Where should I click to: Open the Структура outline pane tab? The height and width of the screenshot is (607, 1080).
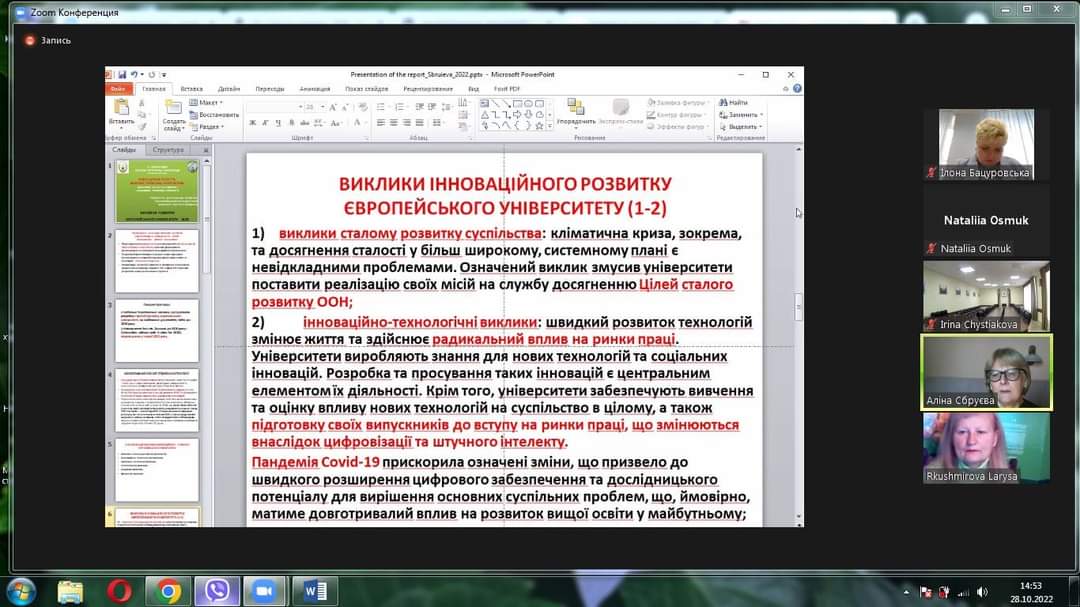pos(168,150)
